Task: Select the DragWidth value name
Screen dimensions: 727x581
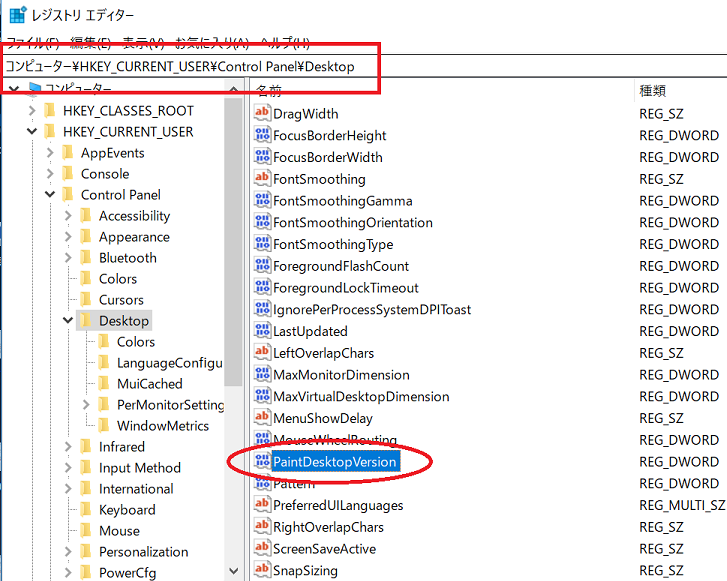Action: (306, 114)
